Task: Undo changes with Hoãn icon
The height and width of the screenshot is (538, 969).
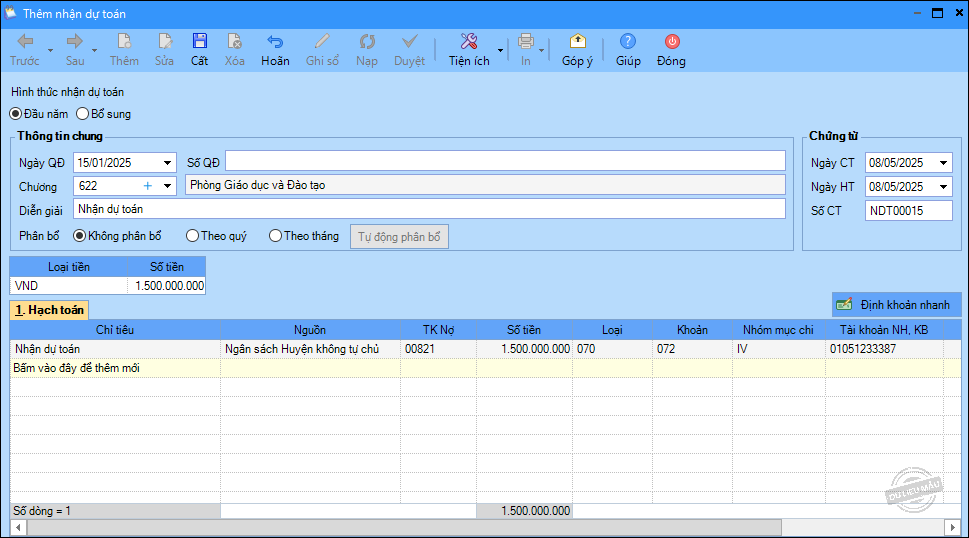Action: click(275, 41)
